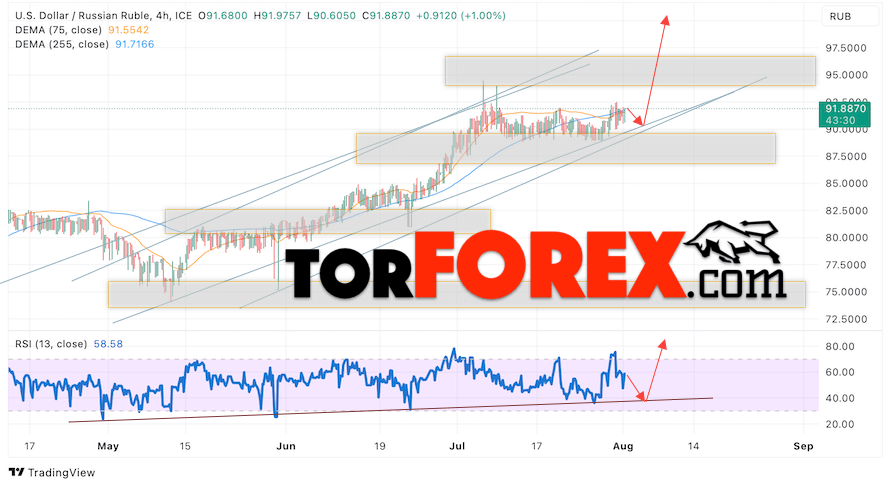Click the +0.9120 (+1.00%) change value
Viewport: 891px width, 487px height.
pos(461,16)
